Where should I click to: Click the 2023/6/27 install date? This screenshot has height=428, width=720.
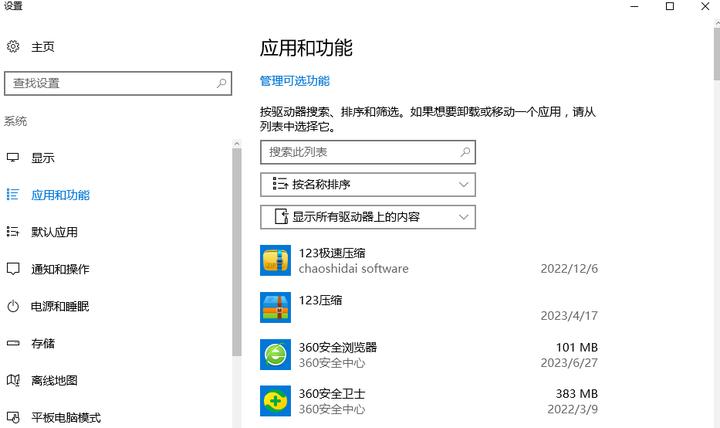(x=569, y=363)
